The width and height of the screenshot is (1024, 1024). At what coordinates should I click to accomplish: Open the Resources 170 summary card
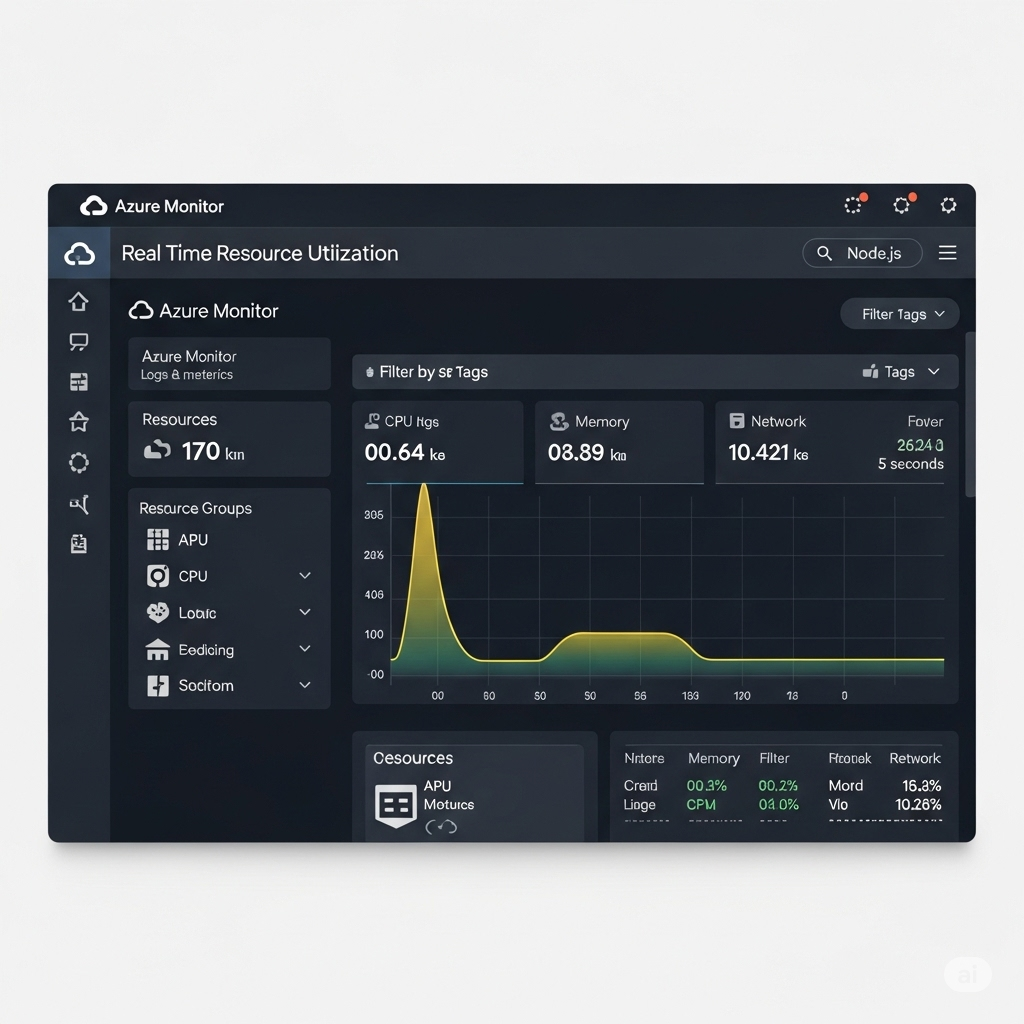pos(229,439)
